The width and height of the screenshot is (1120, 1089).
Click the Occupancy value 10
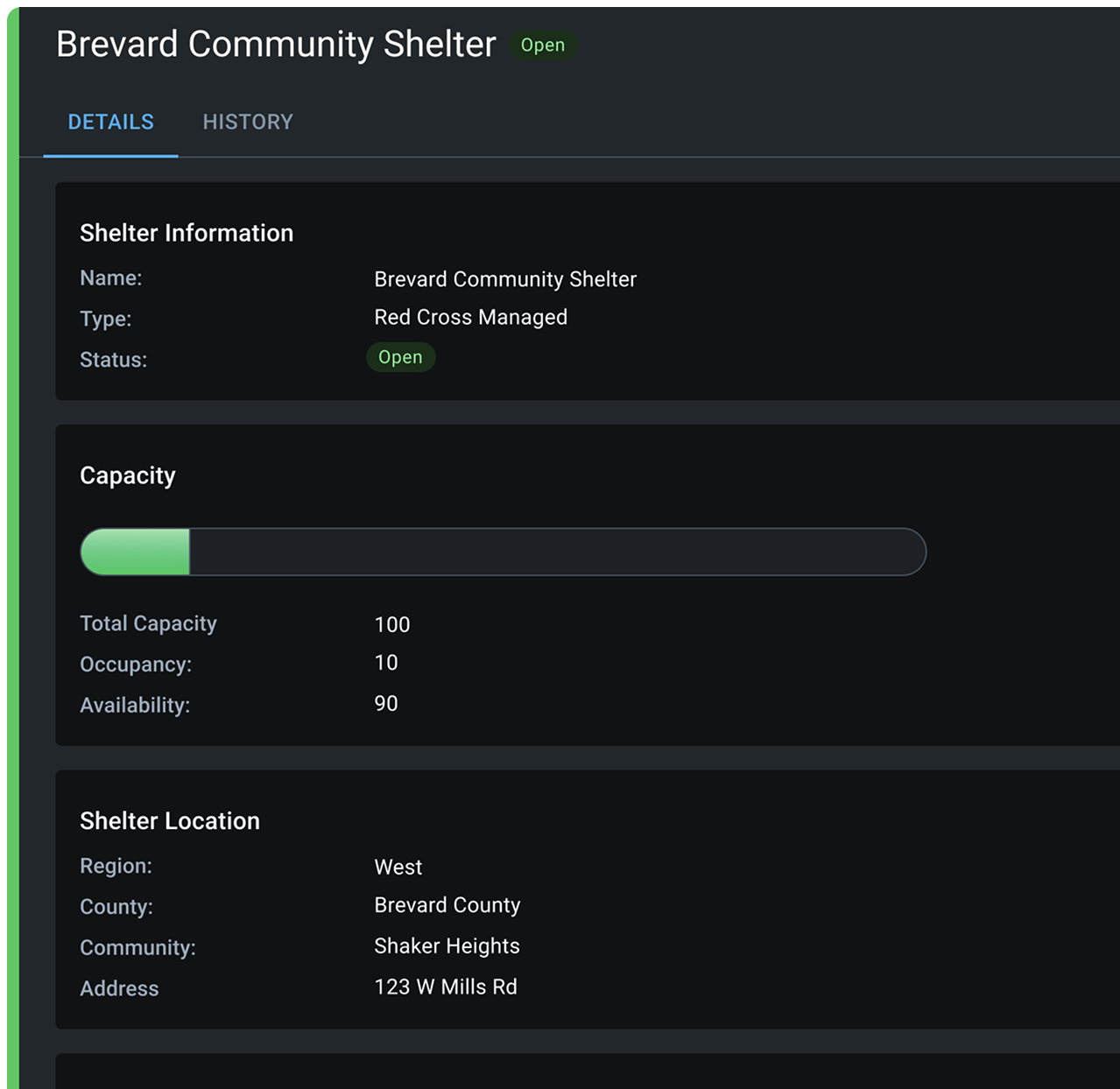[386, 663]
